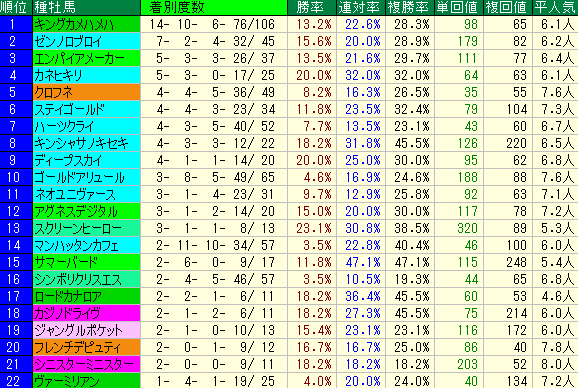Click win rate 4.6% for ゴールドアリュール

point(312,177)
